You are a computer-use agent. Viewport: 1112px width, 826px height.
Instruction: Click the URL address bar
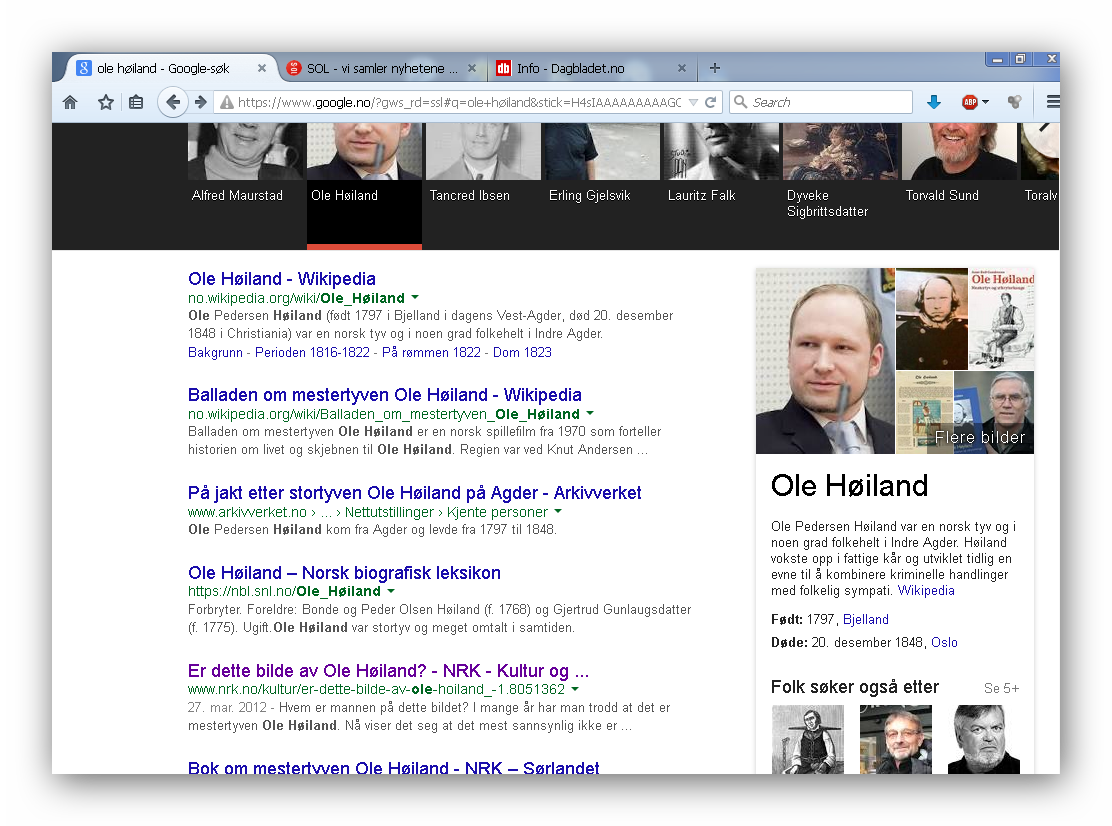click(x=460, y=102)
